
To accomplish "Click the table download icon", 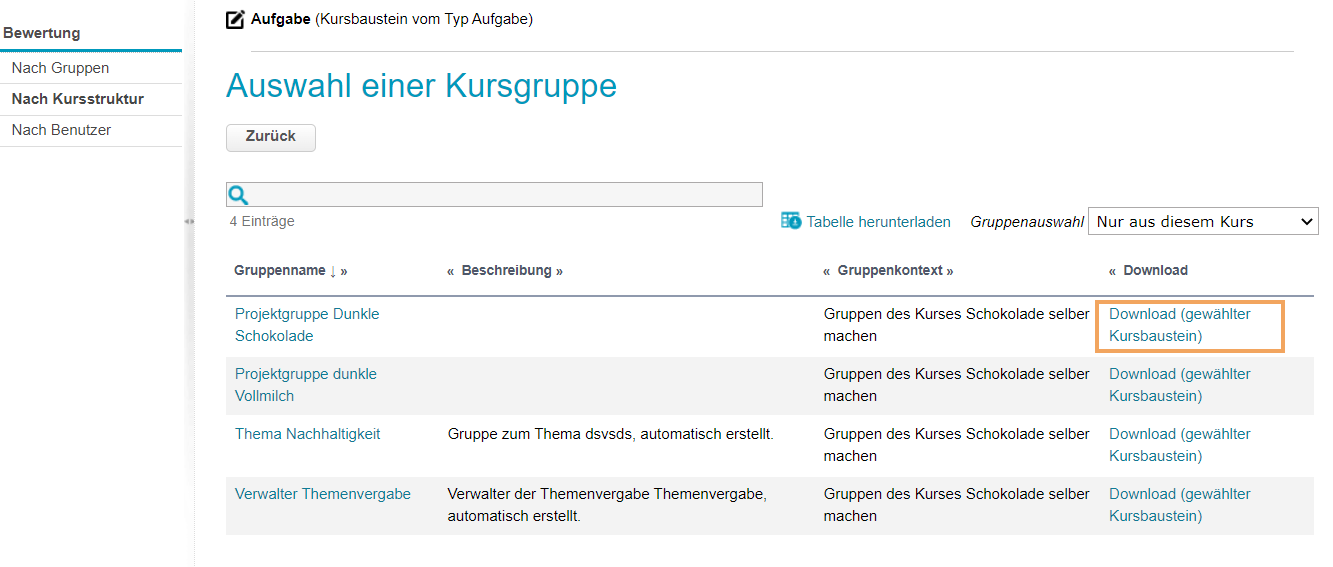I will click(791, 221).
